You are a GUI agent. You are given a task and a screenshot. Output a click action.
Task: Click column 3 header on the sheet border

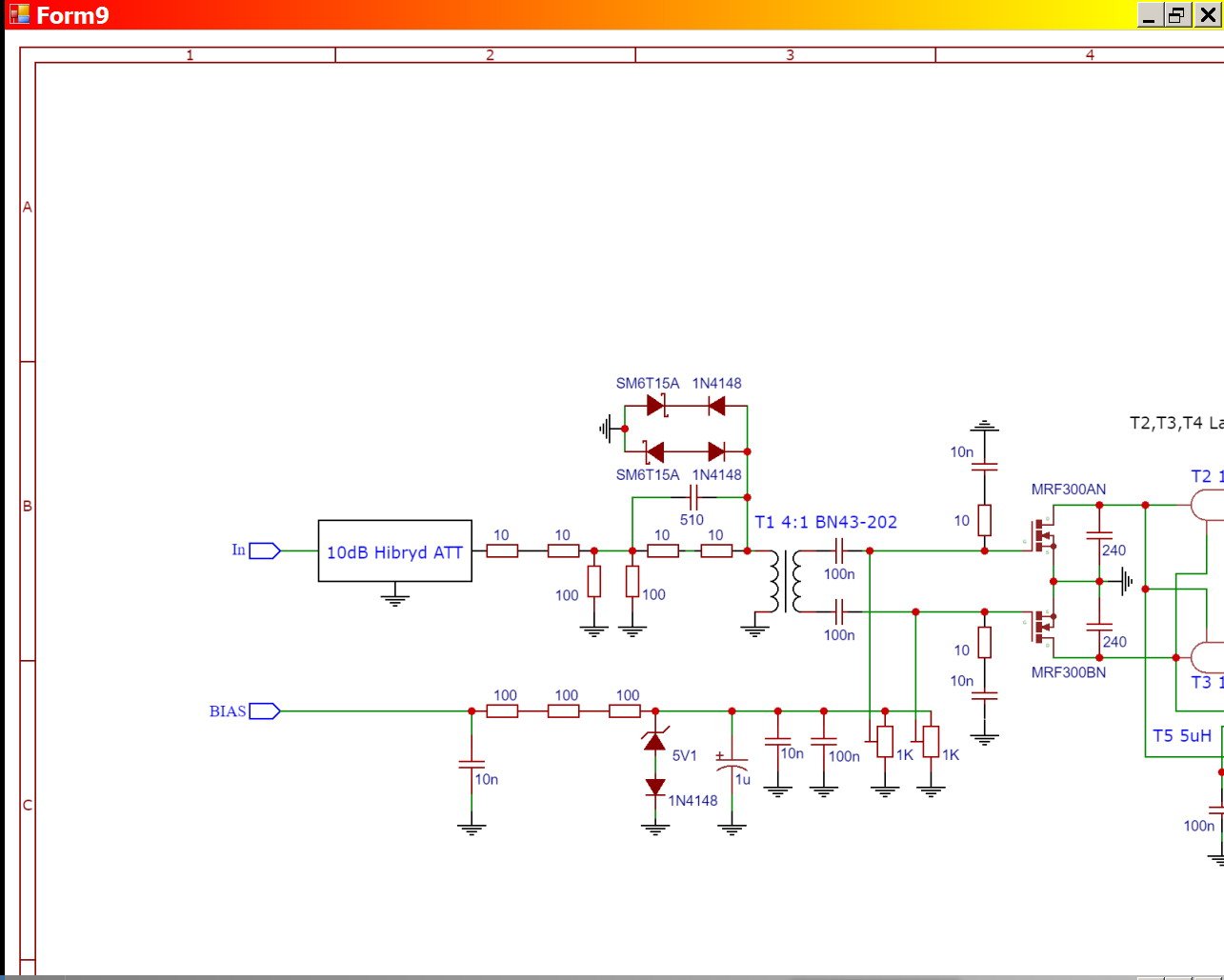tap(790, 55)
